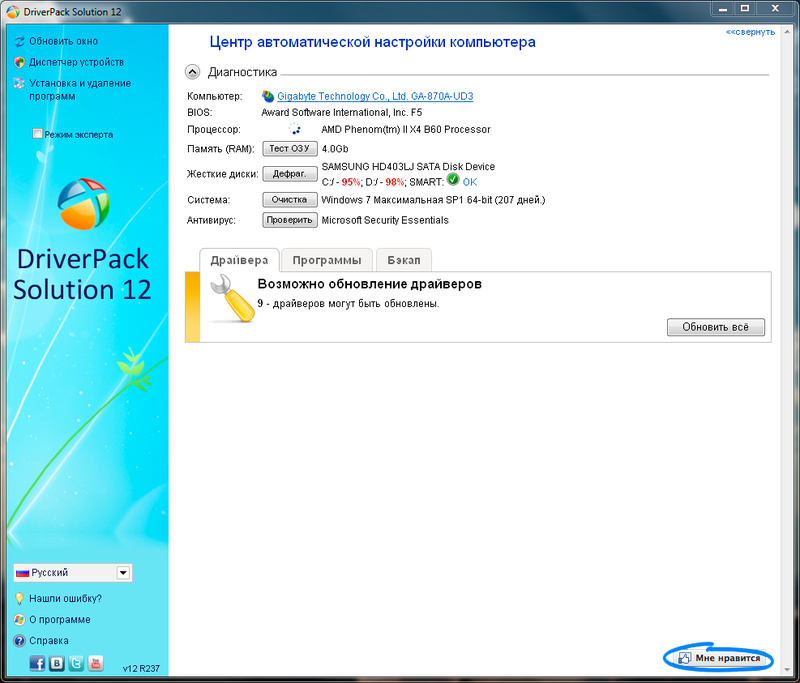Viewport: 800px width, 683px height.
Task: Close the DriverPack Solution window
Action: tap(775, 9)
